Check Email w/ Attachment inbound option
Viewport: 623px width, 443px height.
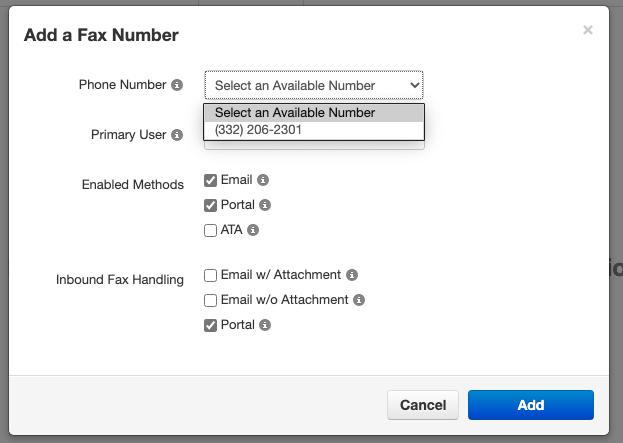point(210,275)
